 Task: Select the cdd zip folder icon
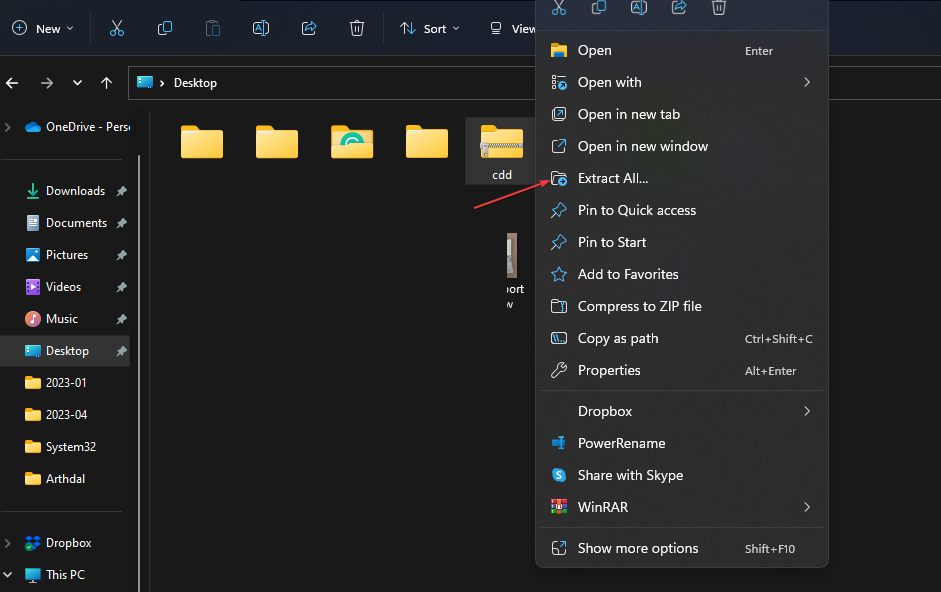point(501,145)
